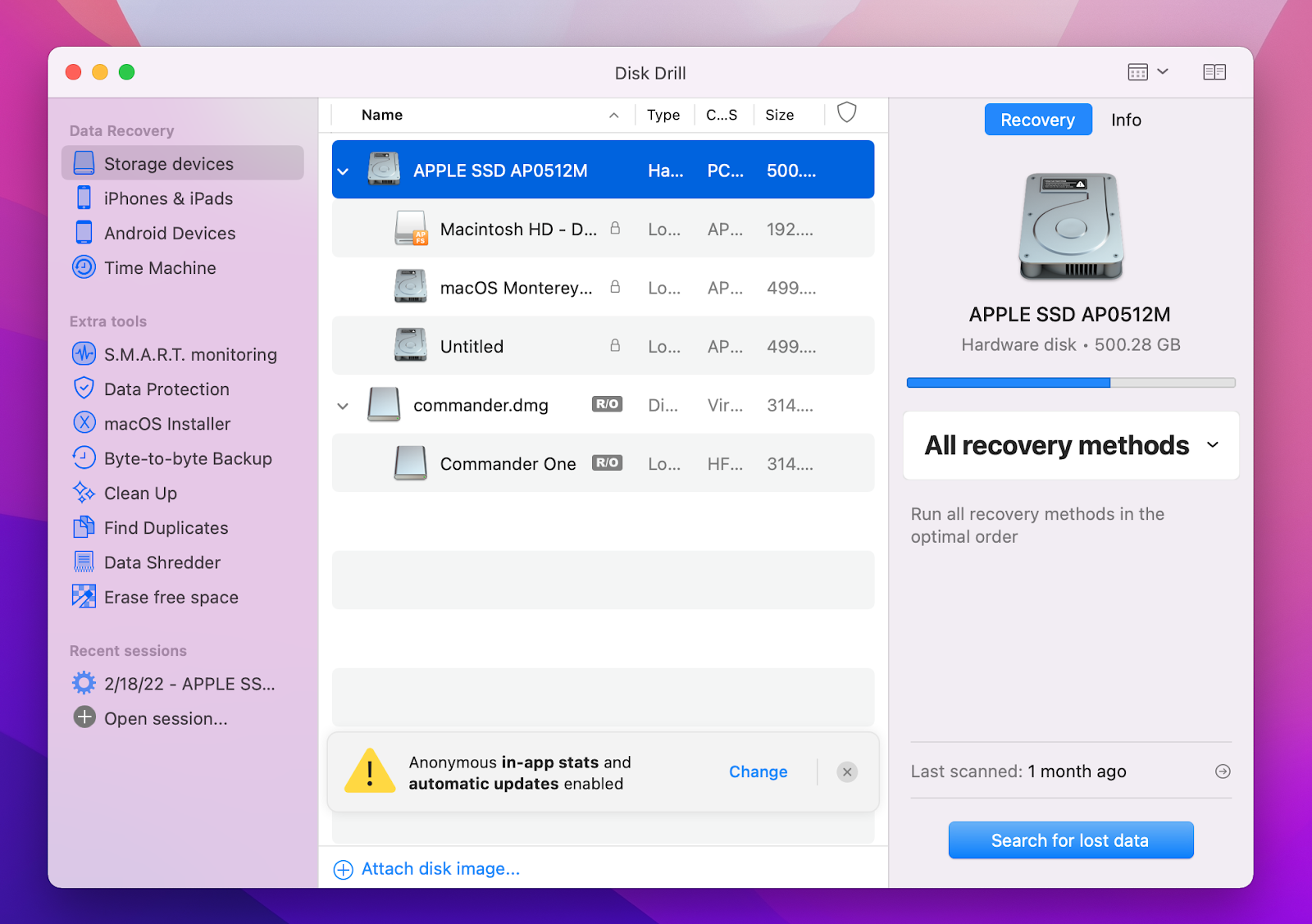Click the commander.dmg disk image icon
Viewport: 1312px width, 924px height.
[384, 404]
